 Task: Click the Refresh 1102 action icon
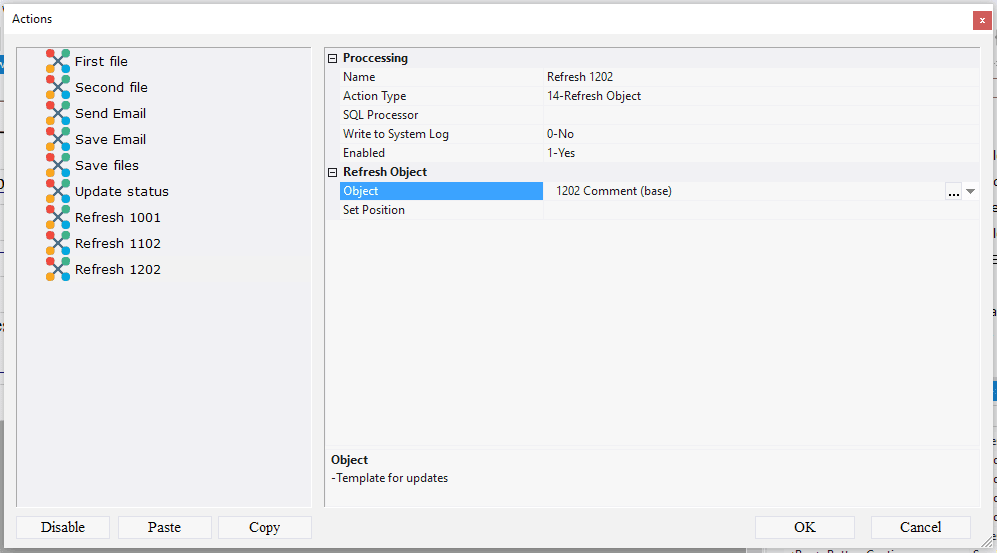[x=58, y=243]
